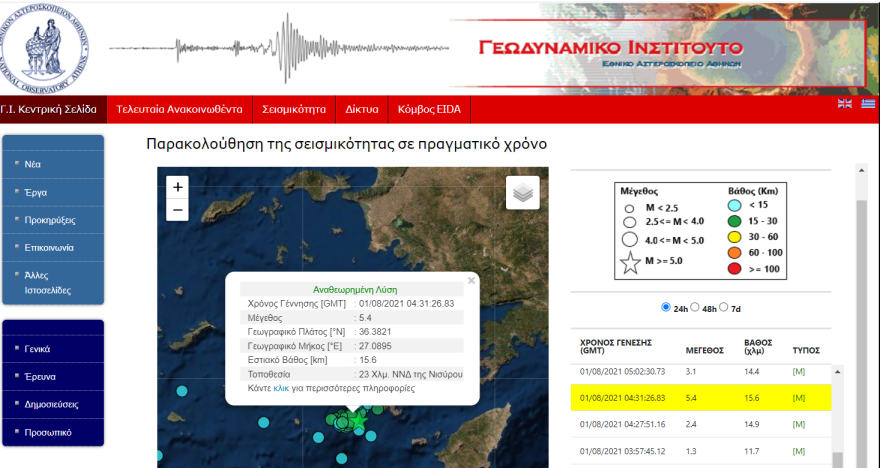Click the green 15 - 30 depth swatch

[734, 221]
